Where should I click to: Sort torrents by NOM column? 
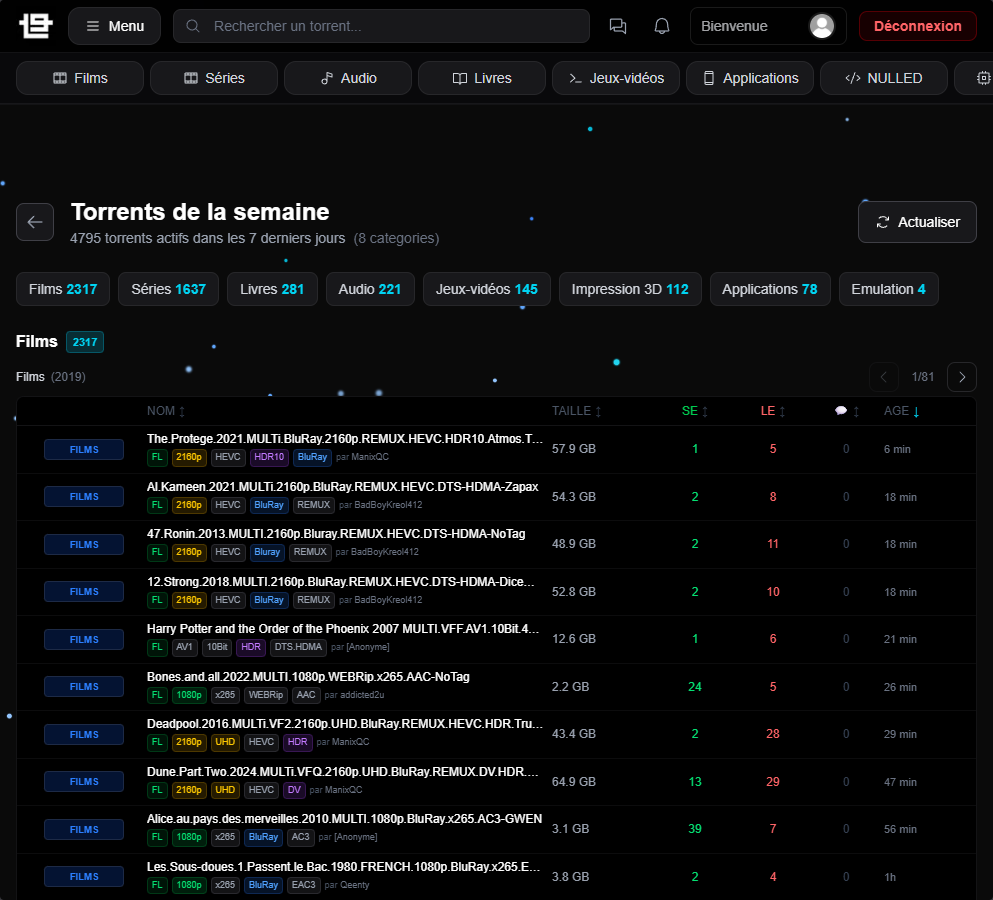pos(166,411)
